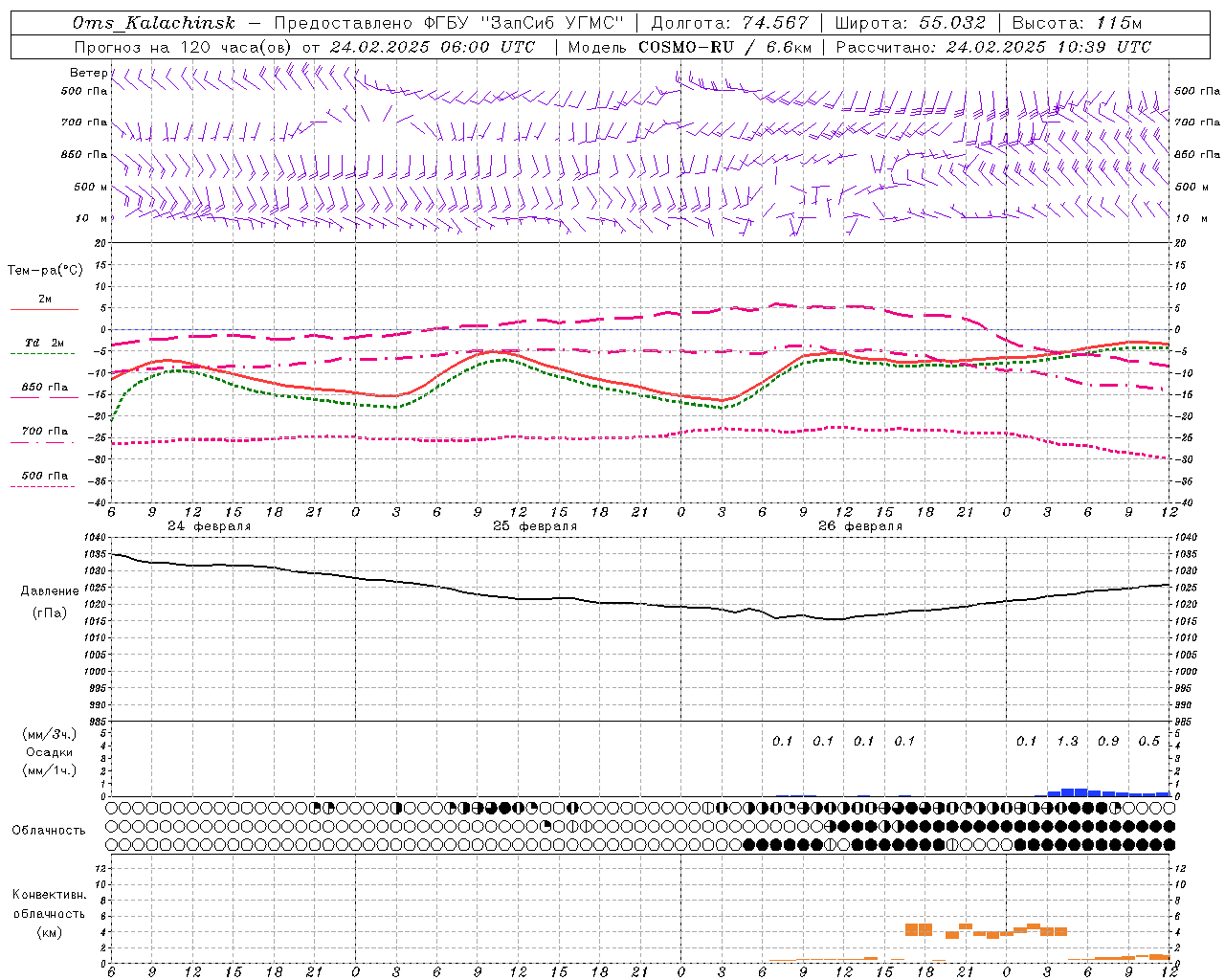Click the '24 февраля' date label
This screenshot has height=980, width=1225.
coord(210,526)
